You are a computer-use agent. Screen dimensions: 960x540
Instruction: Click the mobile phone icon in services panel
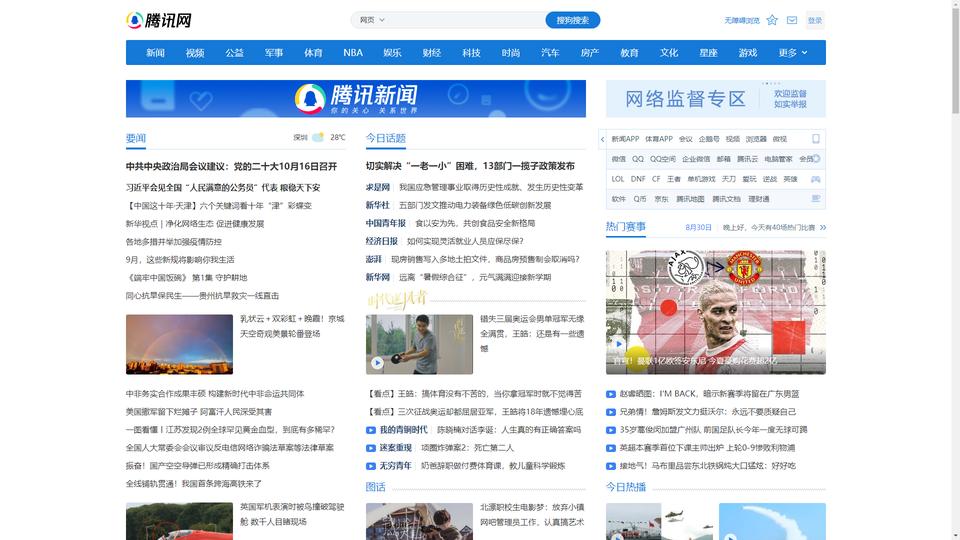pyautogui.click(x=816, y=139)
